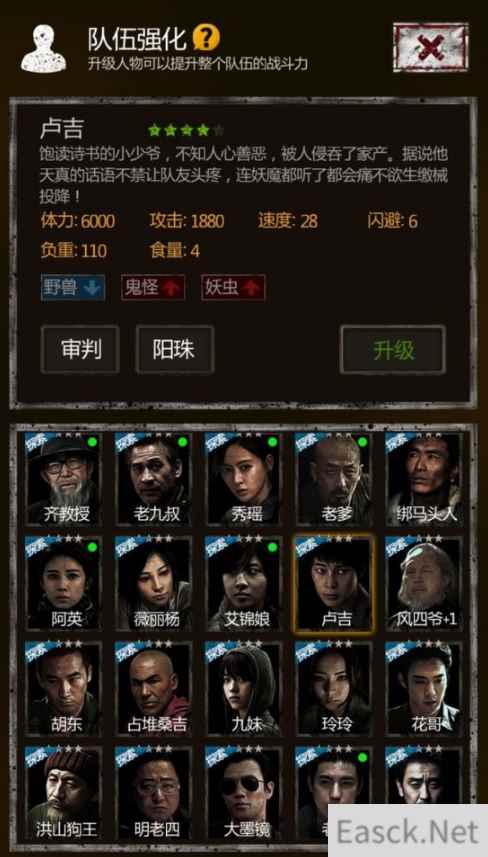Choose the 秀瑶 character card
Image resolution: width=488 pixels, height=857 pixels.
pyautogui.click(x=244, y=479)
